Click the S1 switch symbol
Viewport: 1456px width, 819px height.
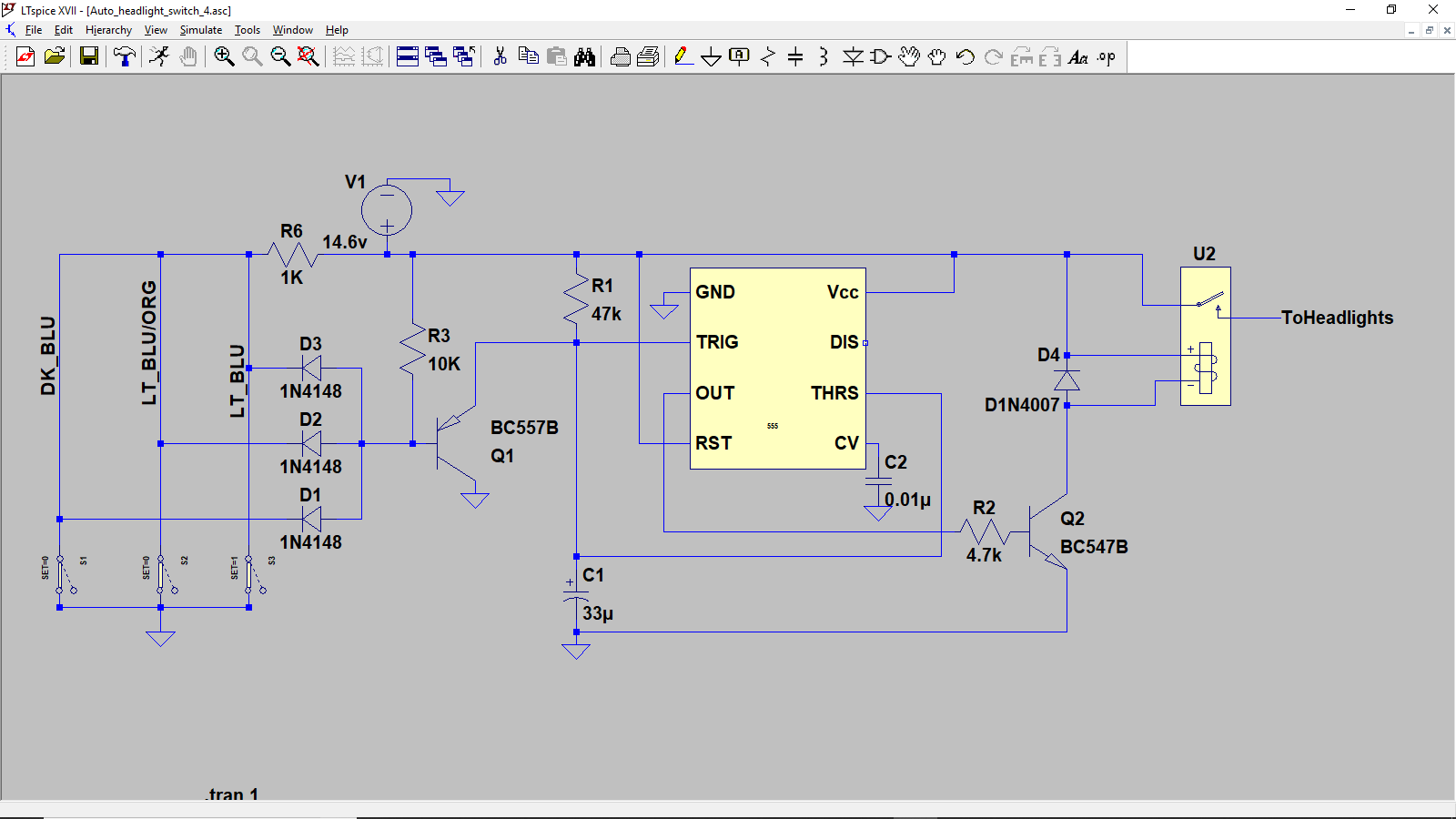point(65,574)
